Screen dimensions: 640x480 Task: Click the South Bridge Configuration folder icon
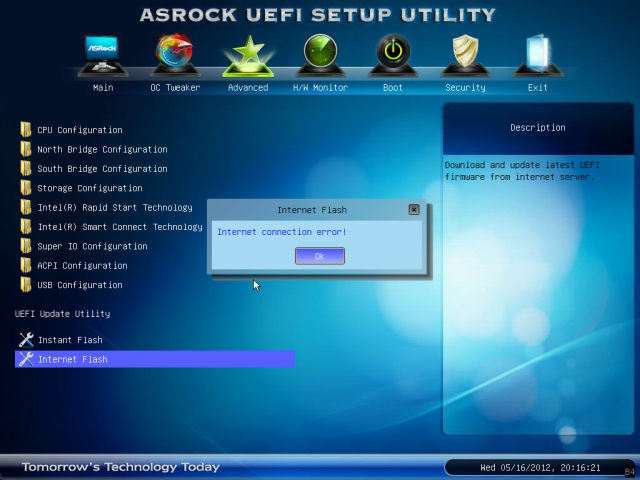[26, 168]
